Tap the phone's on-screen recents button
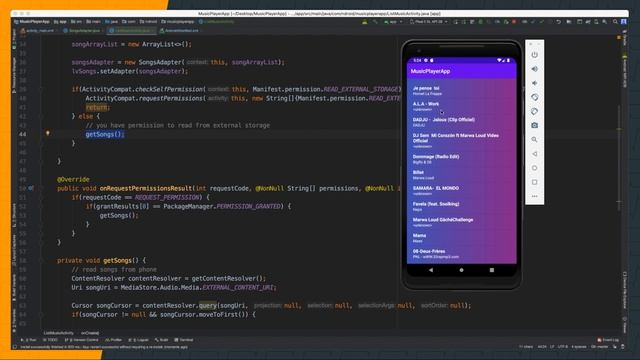This screenshot has width=640, height=360. 492,270
